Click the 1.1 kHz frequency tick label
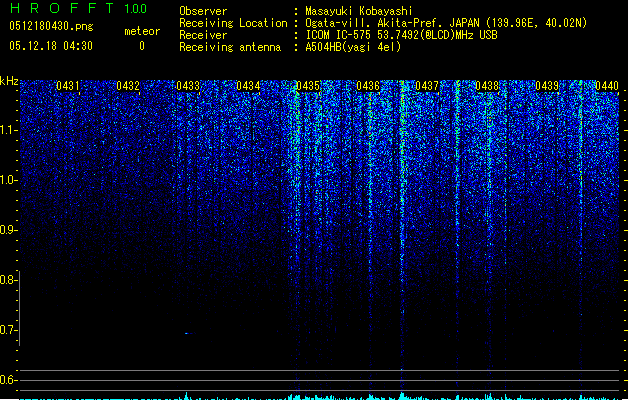This screenshot has width=629, height=400. click(8, 130)
